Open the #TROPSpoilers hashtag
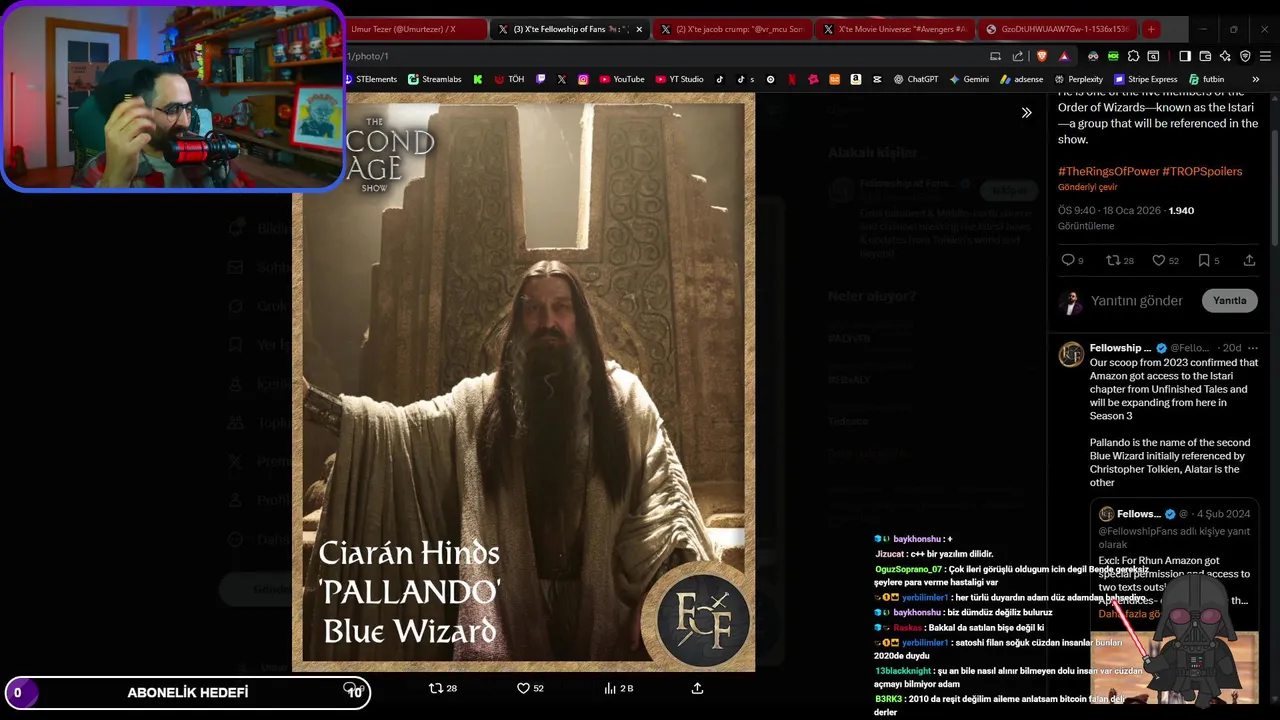The height and width of the screenshot is (720, 1280). 1202,171
